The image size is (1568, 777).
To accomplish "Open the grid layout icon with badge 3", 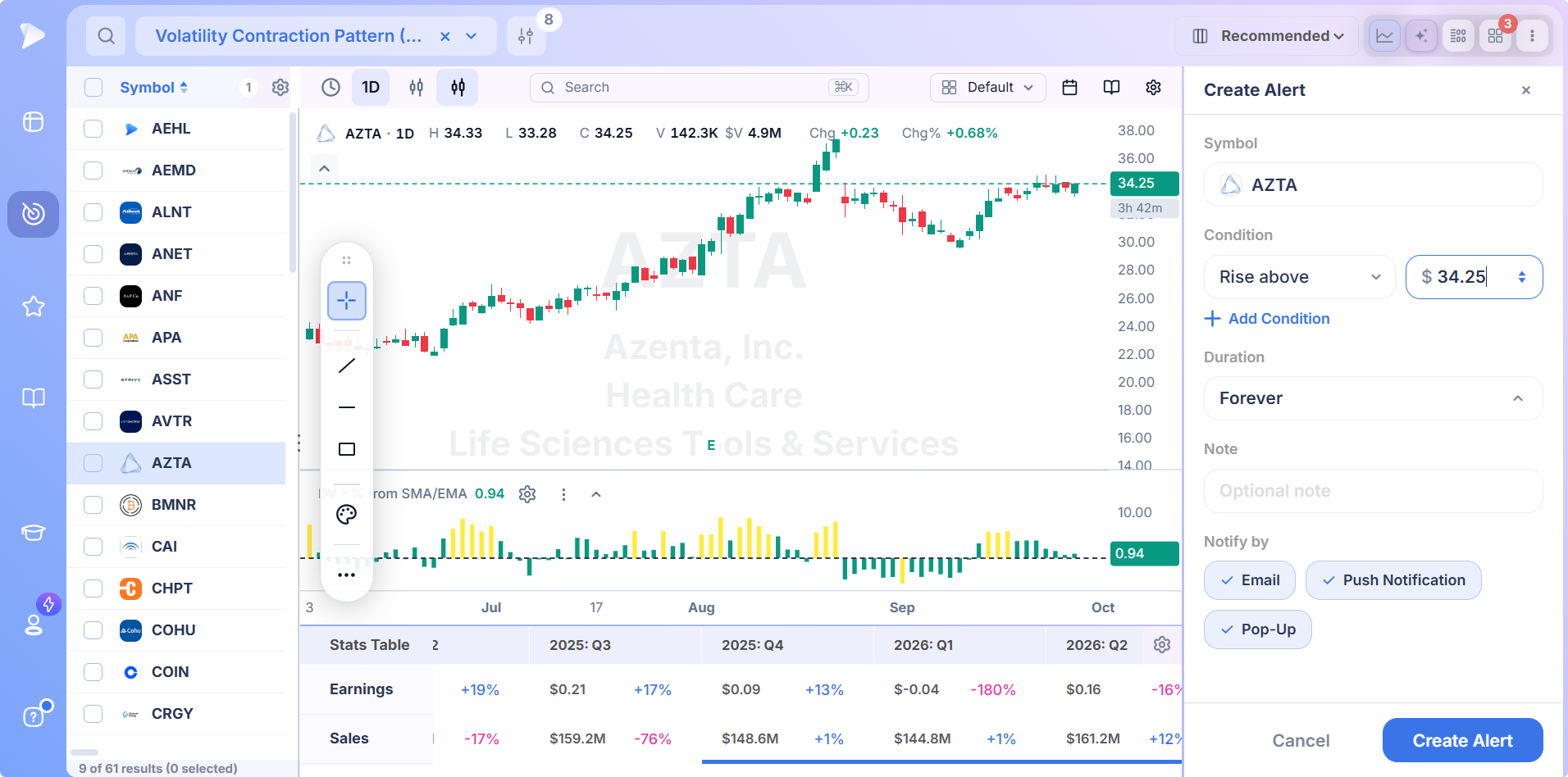I will (1495, 36).
